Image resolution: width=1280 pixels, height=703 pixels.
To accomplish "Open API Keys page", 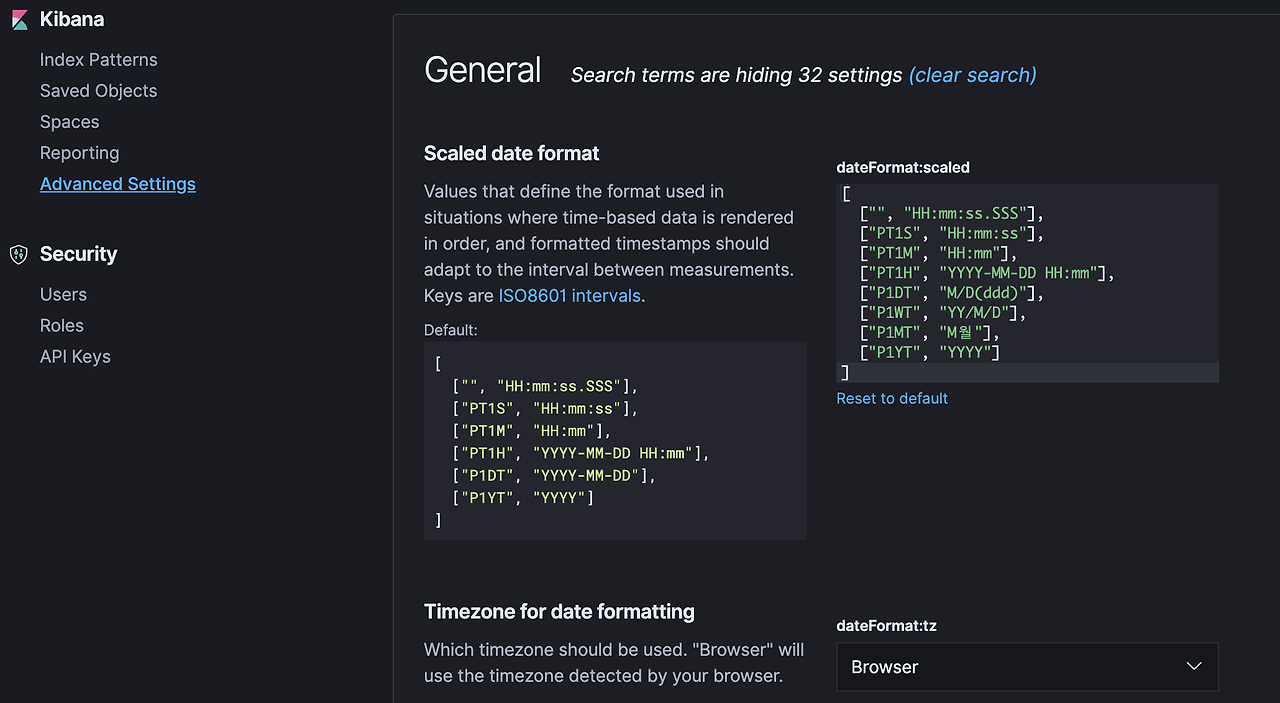I will 76,357.
